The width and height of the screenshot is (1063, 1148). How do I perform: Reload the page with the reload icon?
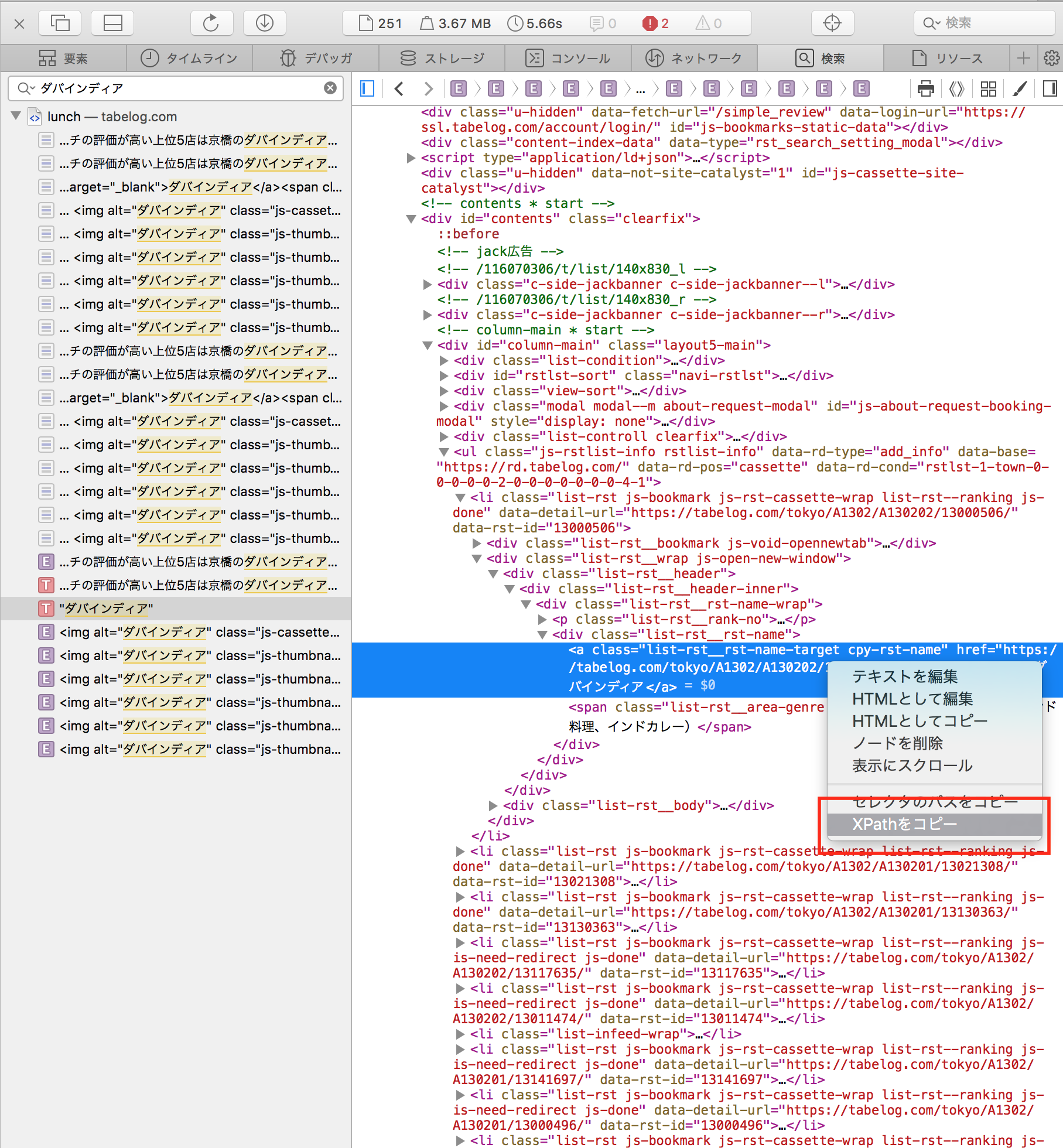pos(211,23)
